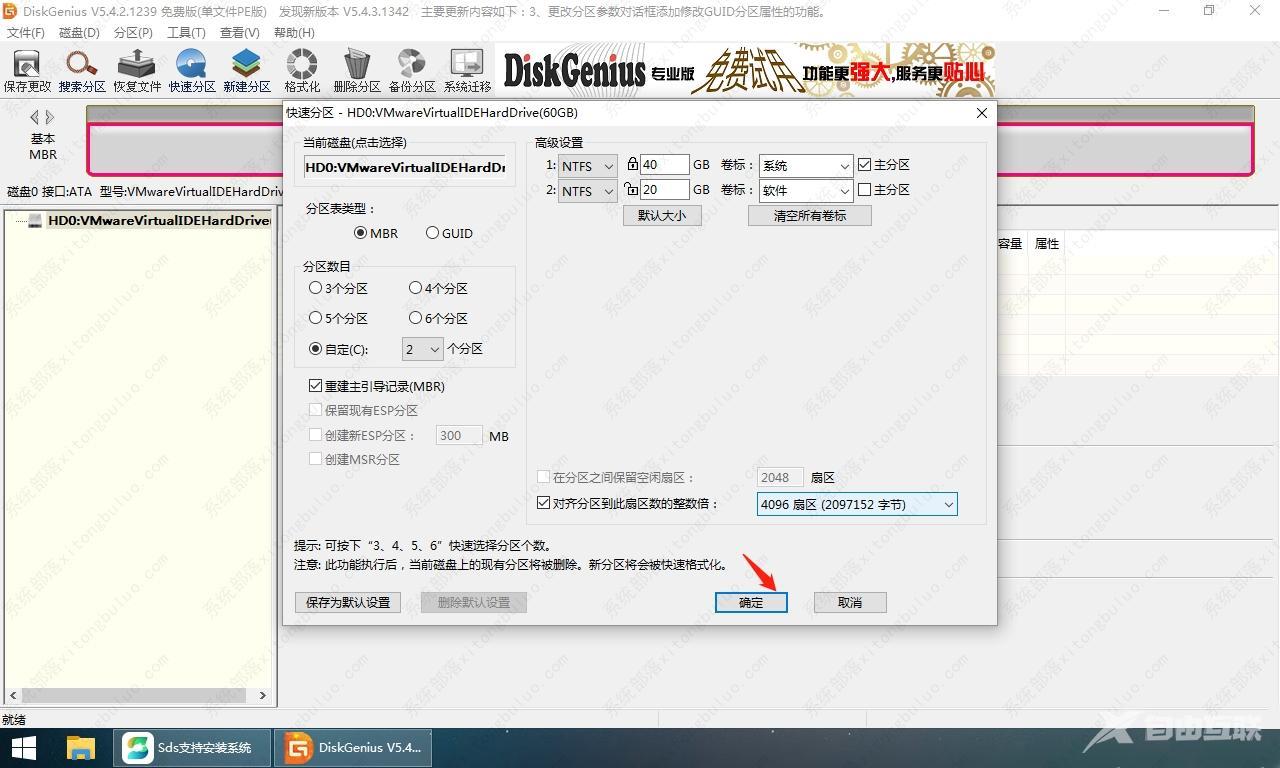Select the 自定(C) custom partition count option
Screen dimensions: 1280x768
click(x=338, y=349)
